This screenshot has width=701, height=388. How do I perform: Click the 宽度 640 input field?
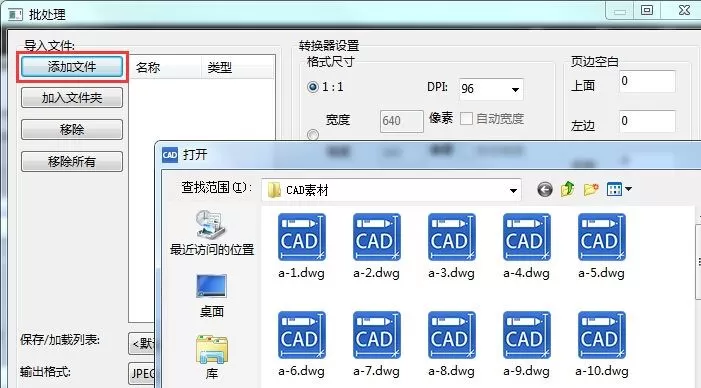pyautogui.click(x=401, y=121)
